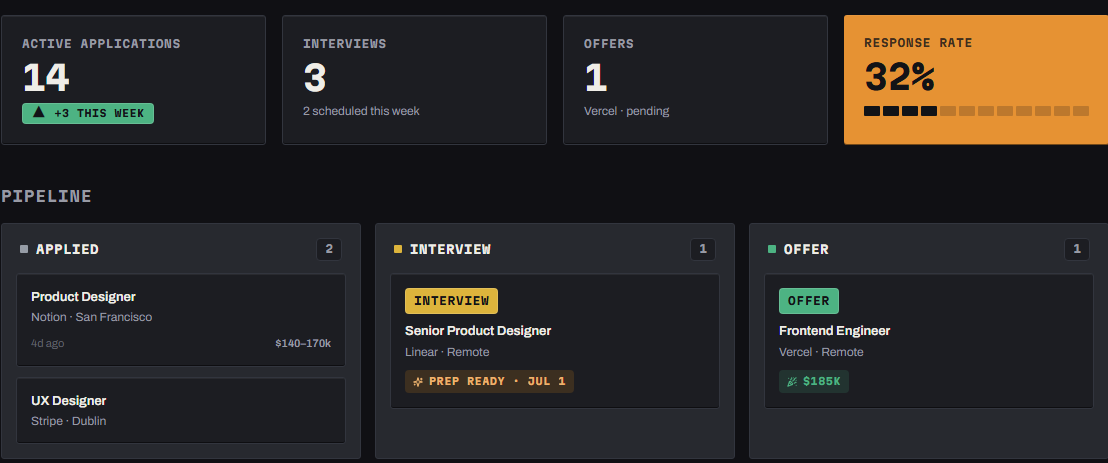Click the Response Rate progress bar
The width and height of the screenshot is (1108, 463).
click(x=976, y=111)
